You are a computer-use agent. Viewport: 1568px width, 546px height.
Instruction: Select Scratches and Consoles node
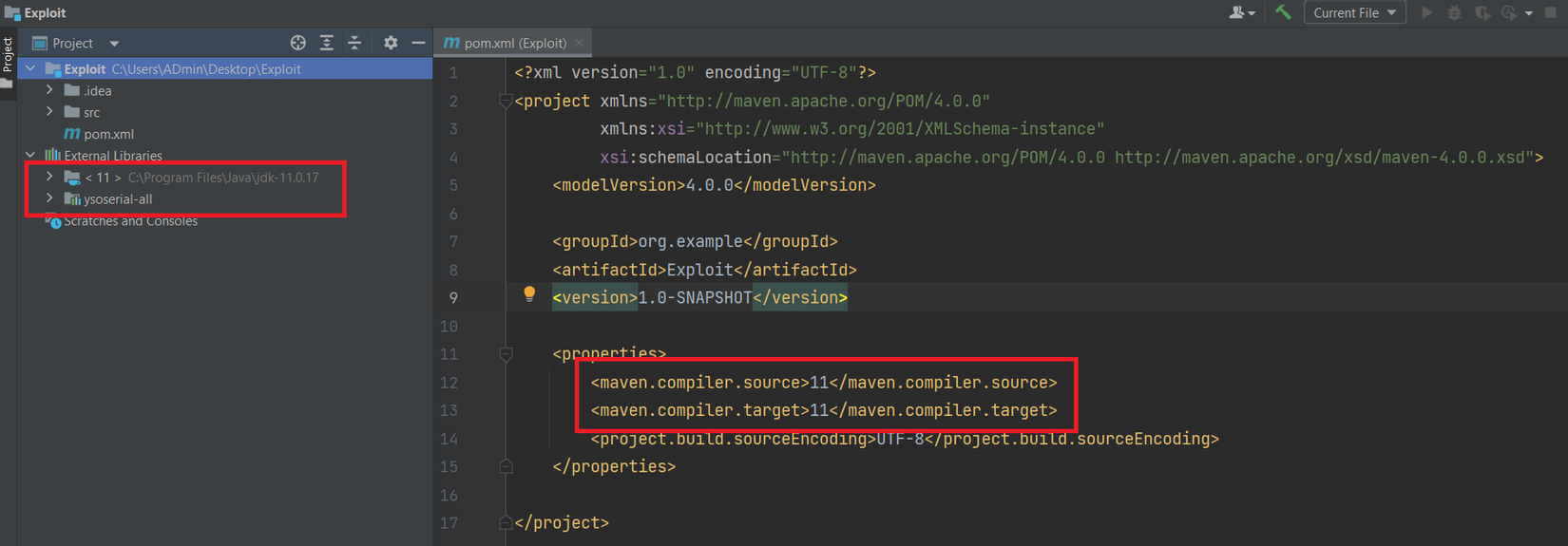coord(130,221)
